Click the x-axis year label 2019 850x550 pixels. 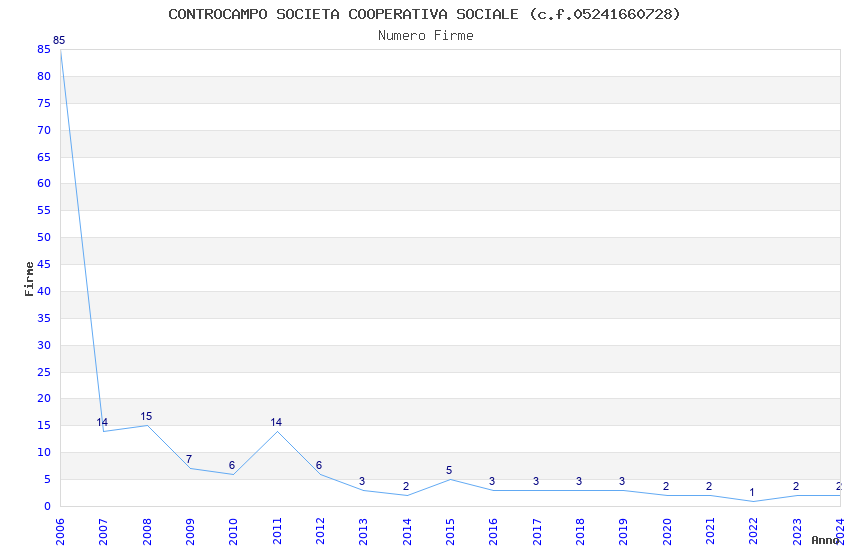coord(623,532)
